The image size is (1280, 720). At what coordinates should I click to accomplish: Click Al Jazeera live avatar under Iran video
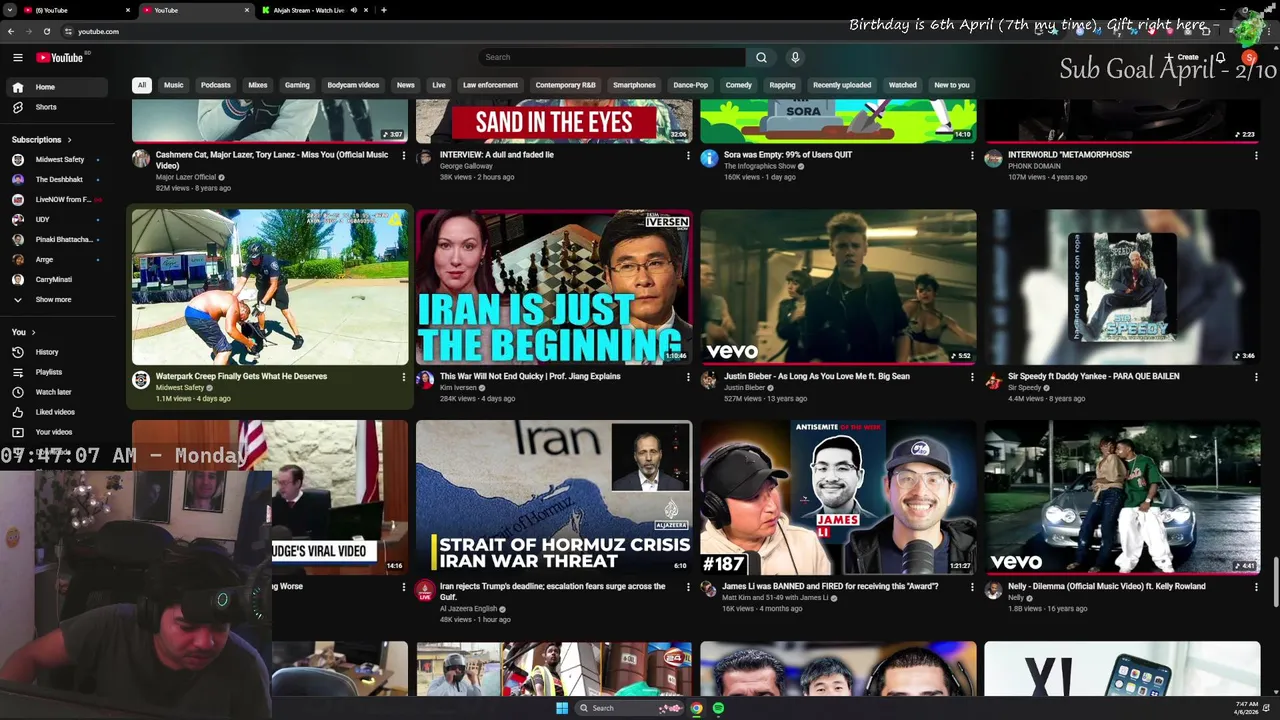[425, 590]
